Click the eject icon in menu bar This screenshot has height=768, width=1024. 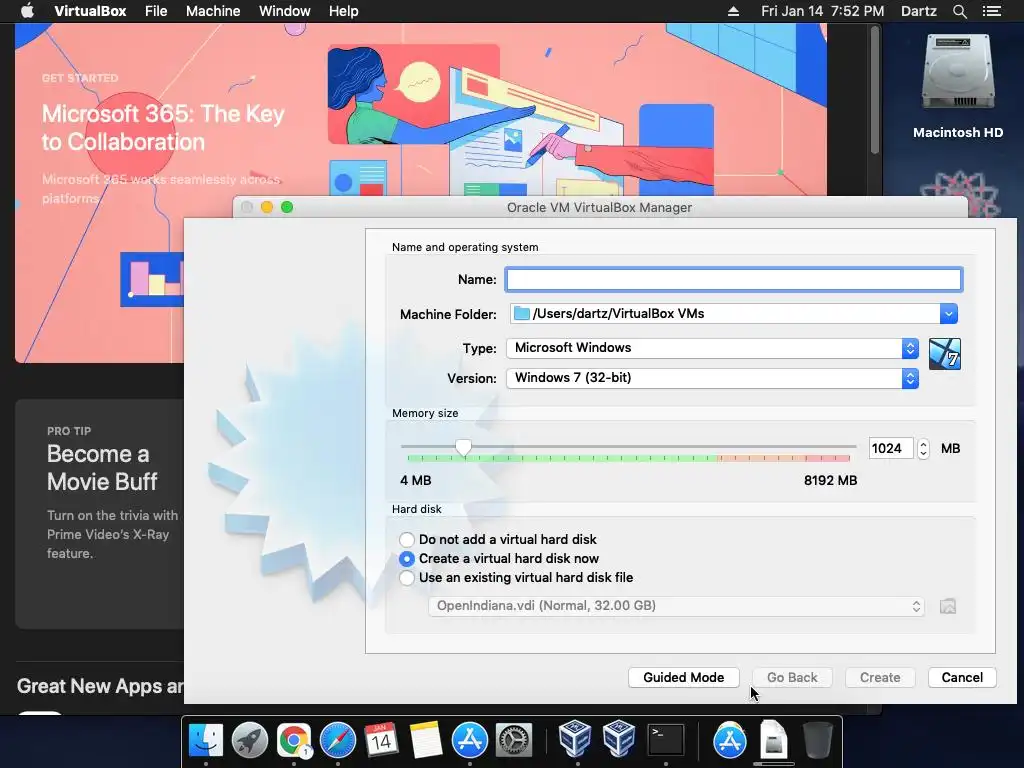tap(733, 11)
